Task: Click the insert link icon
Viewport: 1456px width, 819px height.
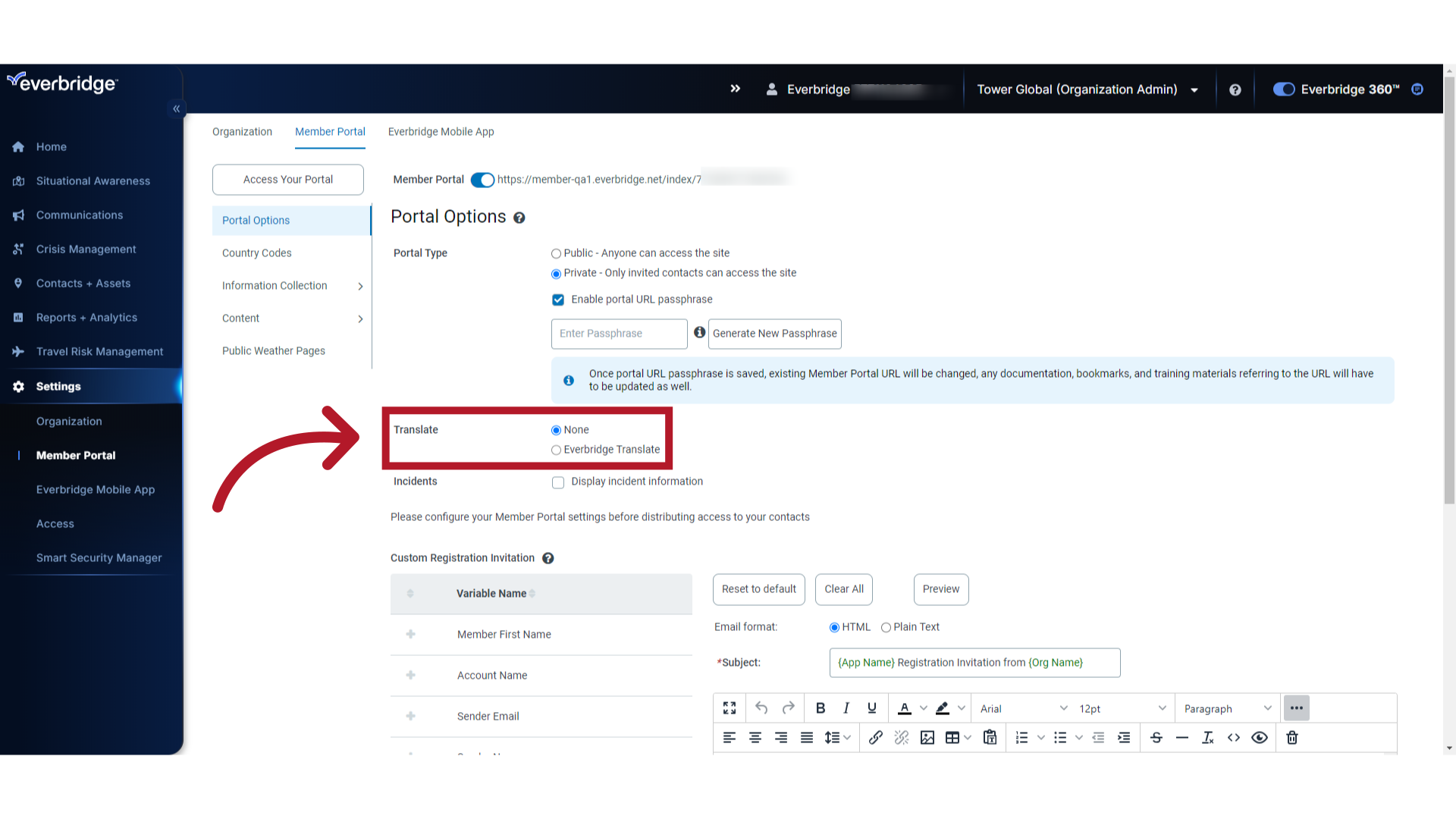Action: click(876, 738)
